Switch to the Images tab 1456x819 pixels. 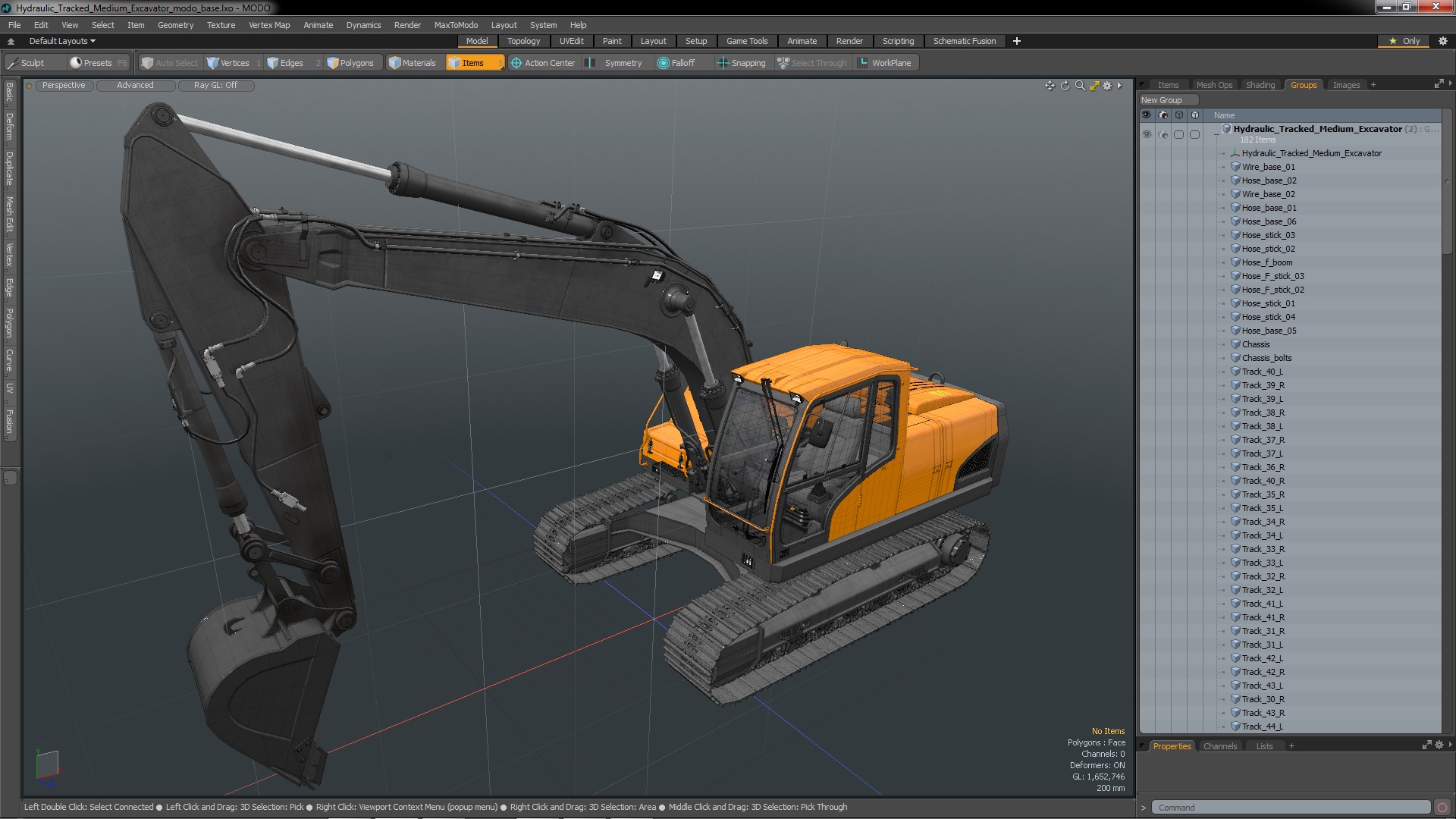pos(1347,84)
